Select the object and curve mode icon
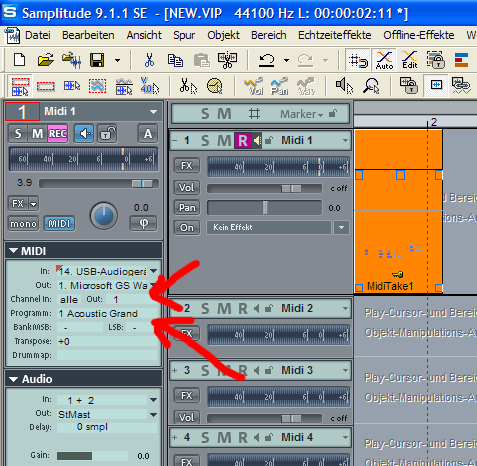This screenshot has height=466, width=477. (x=124, y=86)
